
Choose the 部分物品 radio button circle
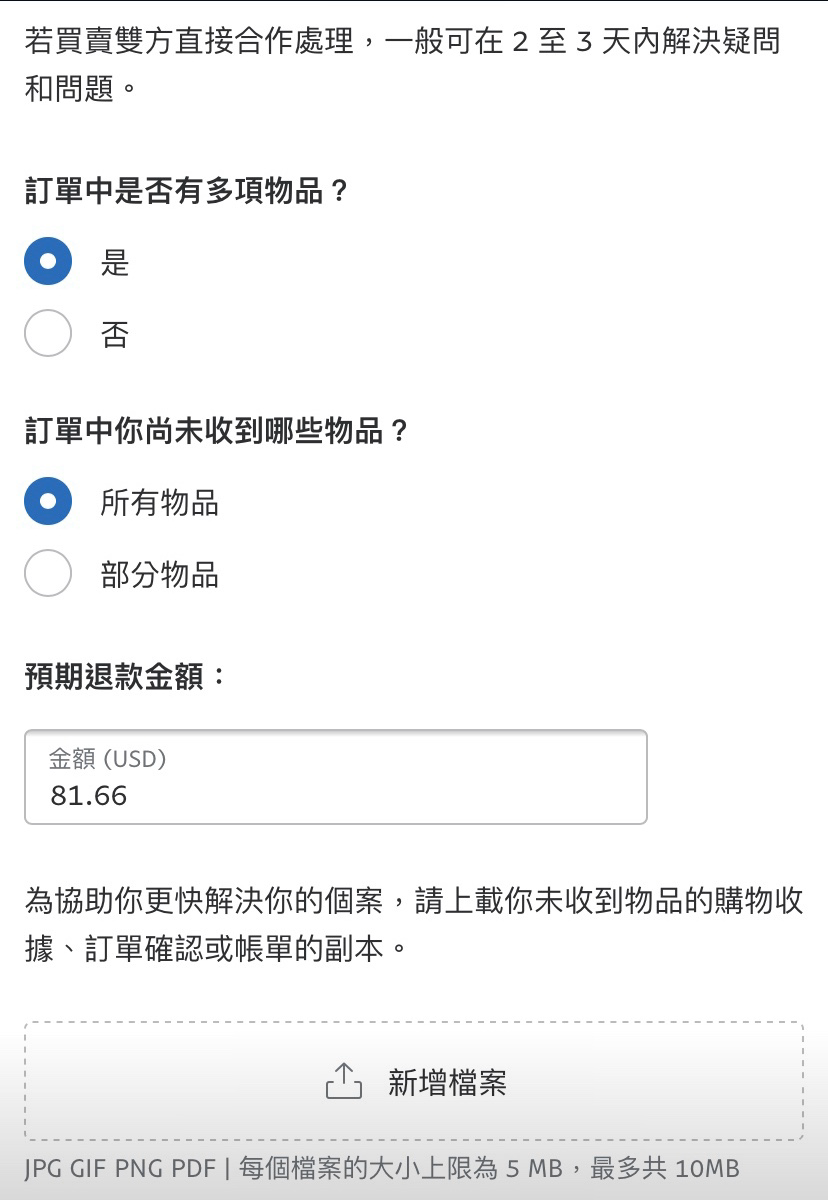[48, 574]
